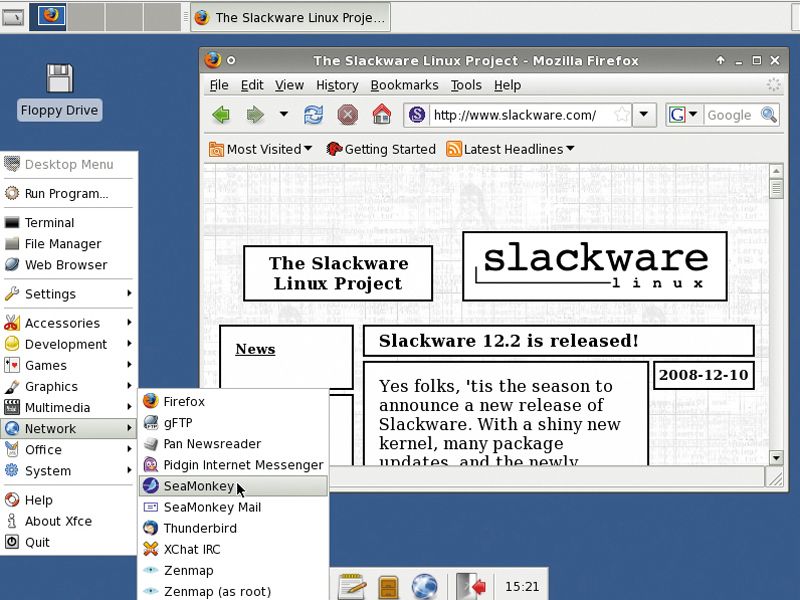Launch SeaMonkey from the Network submenu
This screenshot has width=800, height=600.
pos(197,486)
